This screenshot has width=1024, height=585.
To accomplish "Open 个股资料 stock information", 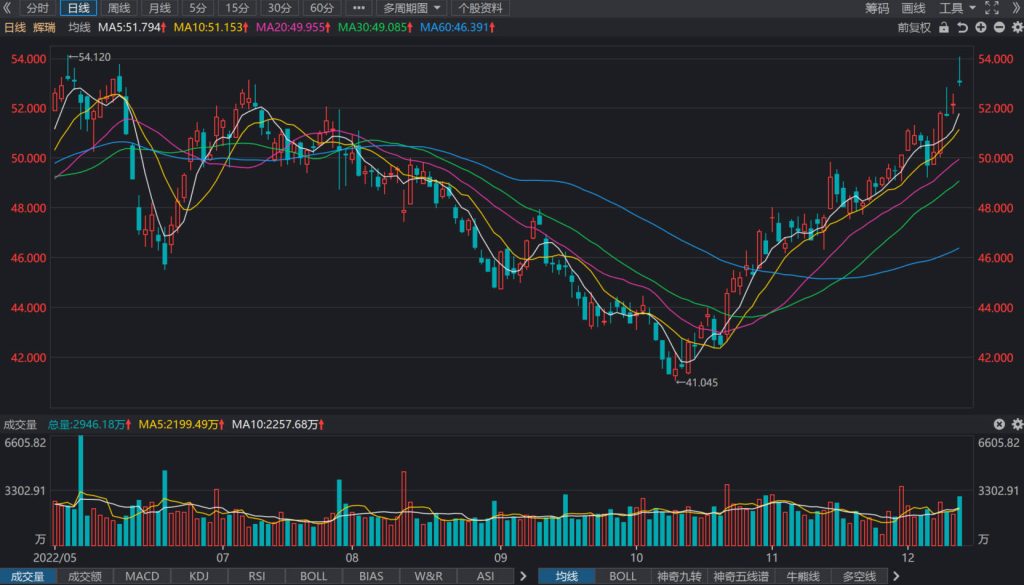I will tap(480, 8).
